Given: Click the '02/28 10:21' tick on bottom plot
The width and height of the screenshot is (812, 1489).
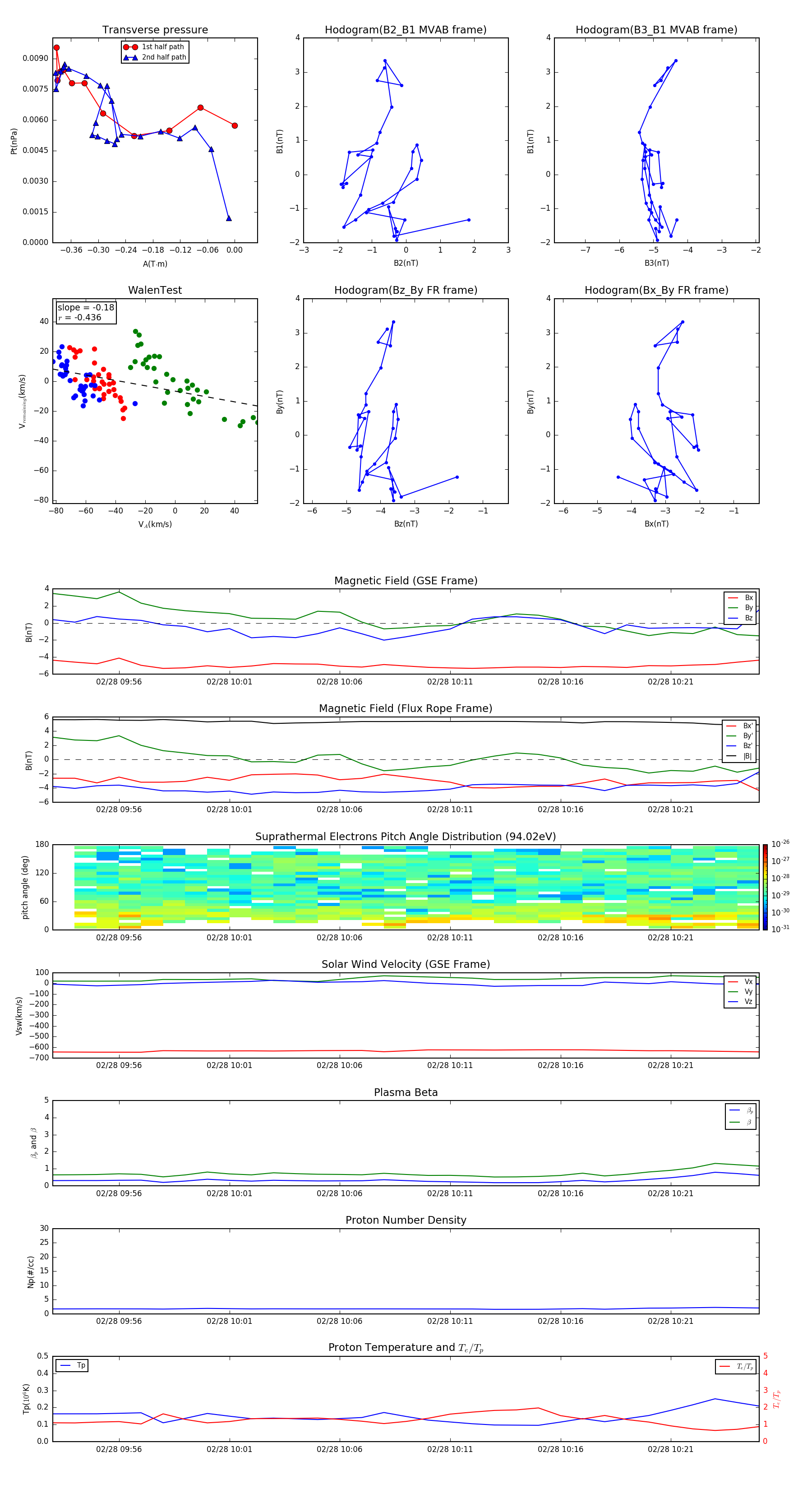Looking at the screenshot, I should pyautogui.click(x=670, y=1449).
